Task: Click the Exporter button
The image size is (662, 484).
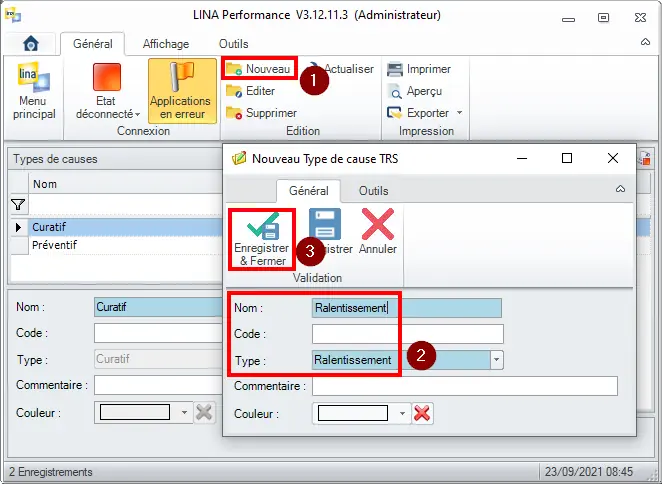Action: coord(418,113)
